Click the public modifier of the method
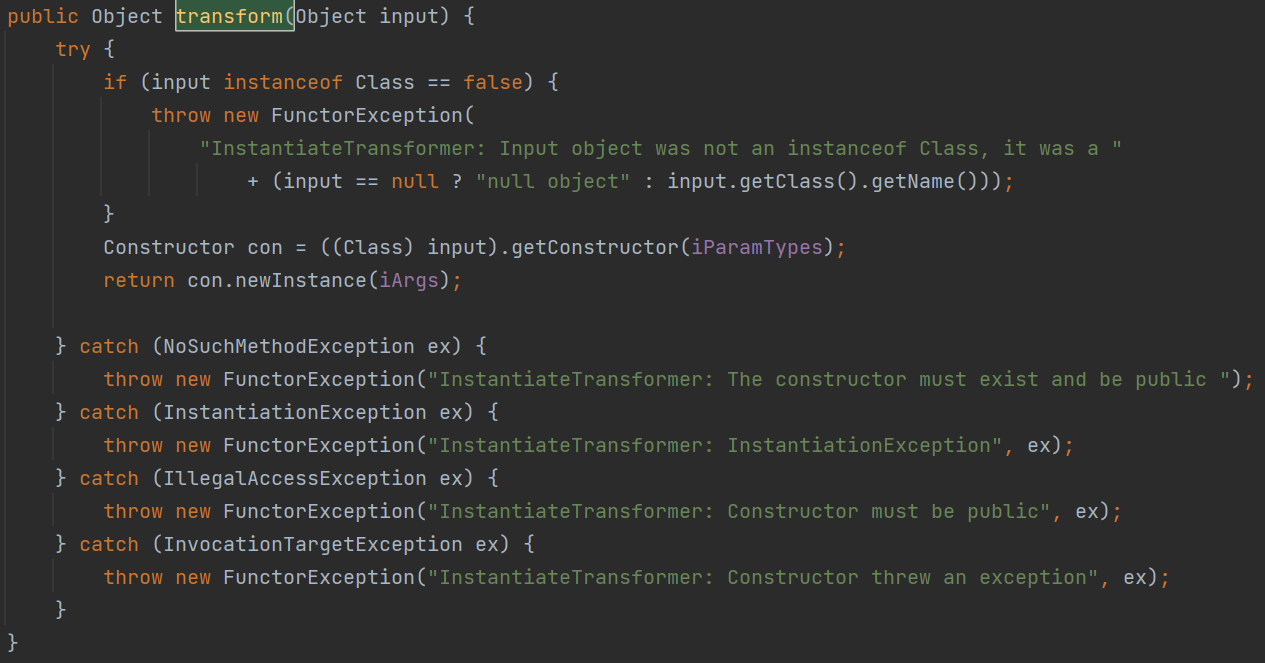This screenshot has width=1265, height=663. pos(43,17)
